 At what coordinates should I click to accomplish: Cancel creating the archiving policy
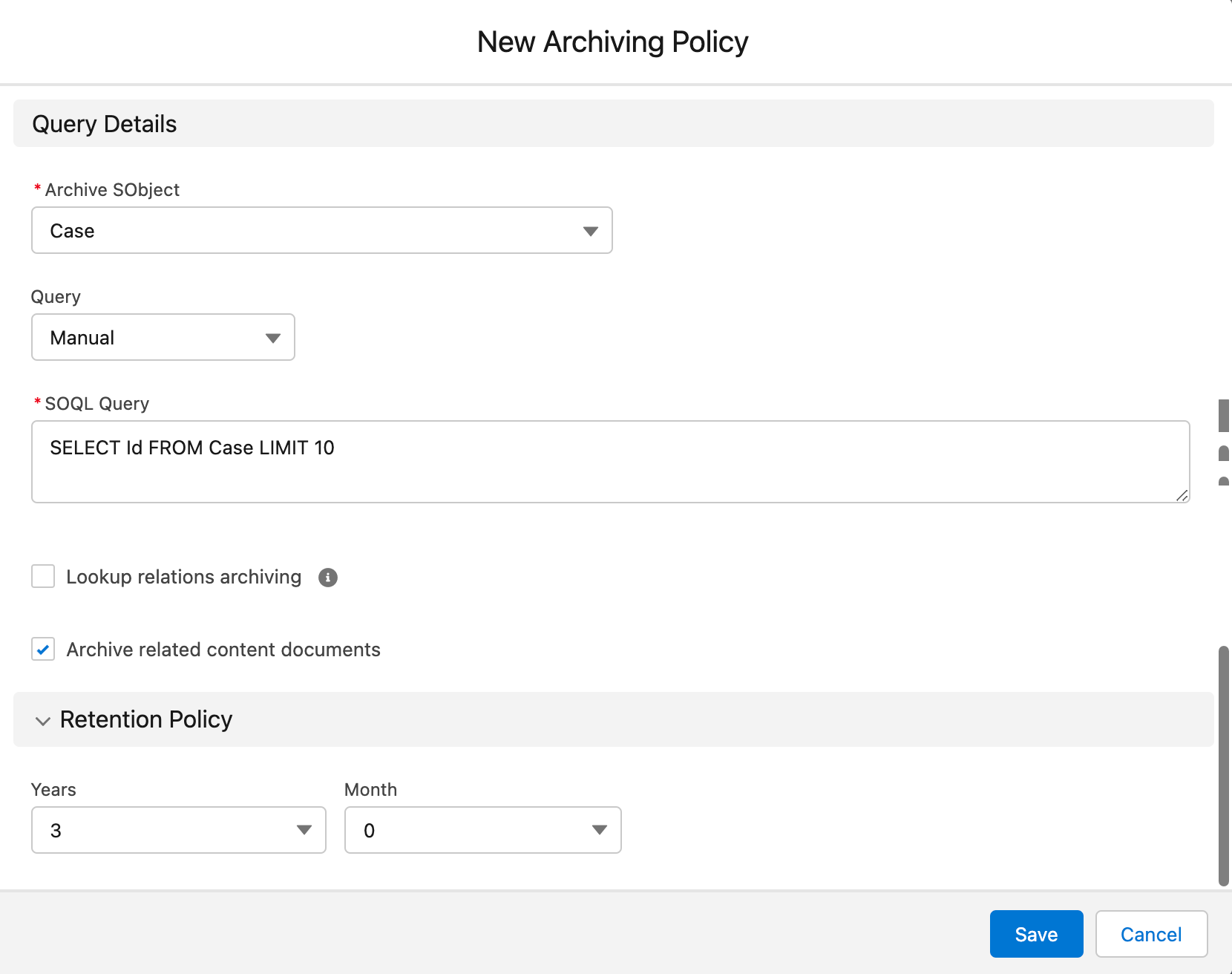click(x=1150, y=934)
